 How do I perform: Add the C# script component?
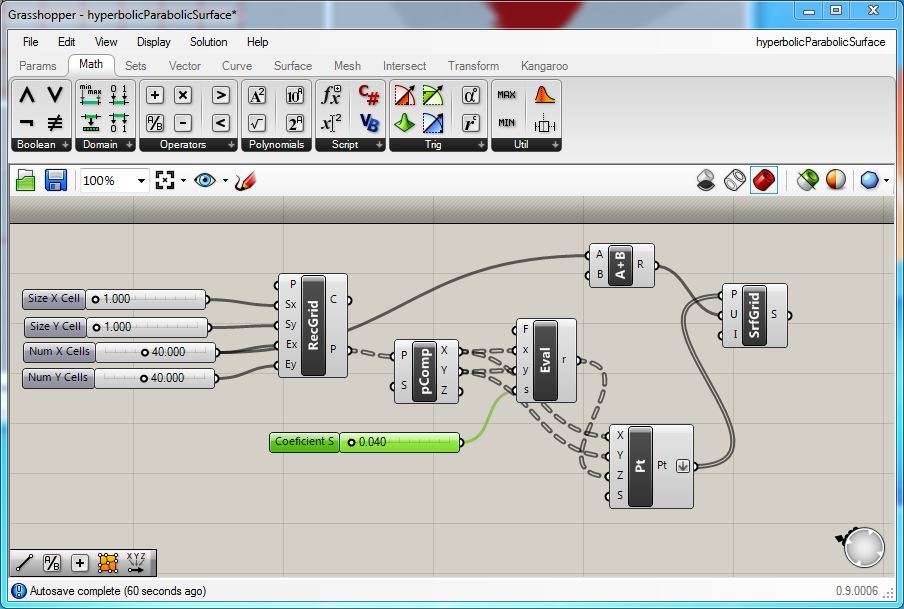[x=369, y=95]
